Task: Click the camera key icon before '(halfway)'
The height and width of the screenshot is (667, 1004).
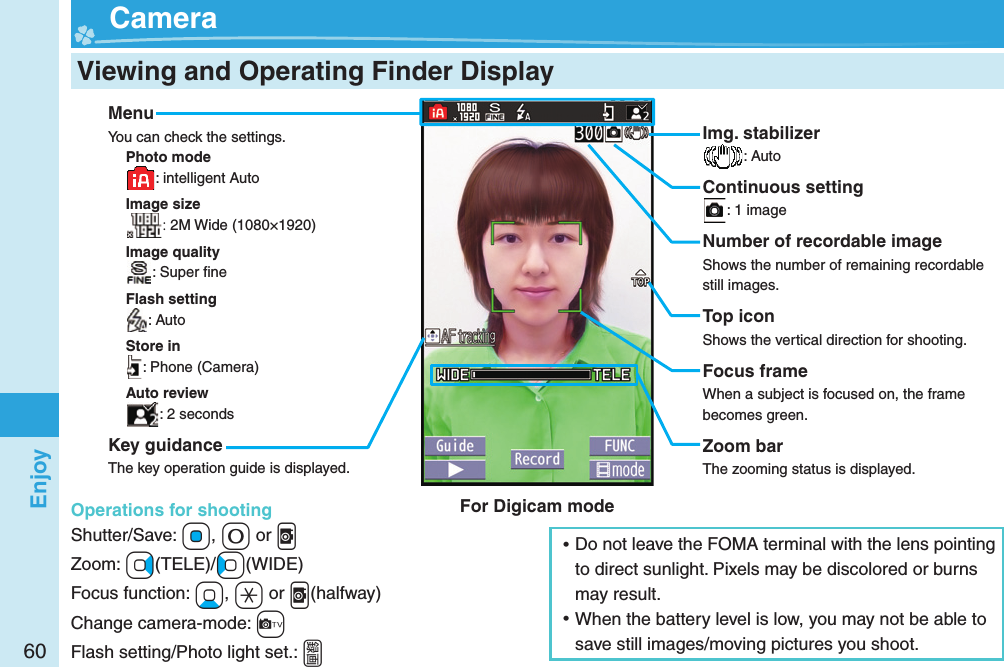Action: pyautogui.click(x=300, y=594)
